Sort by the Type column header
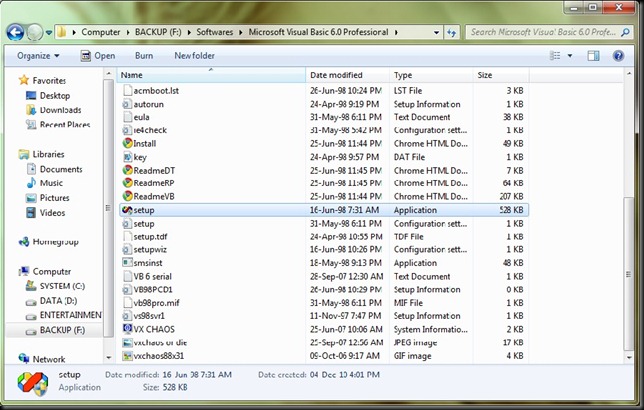Image resolution: width=644 pixels, height=410 pixels. [431, 75]
